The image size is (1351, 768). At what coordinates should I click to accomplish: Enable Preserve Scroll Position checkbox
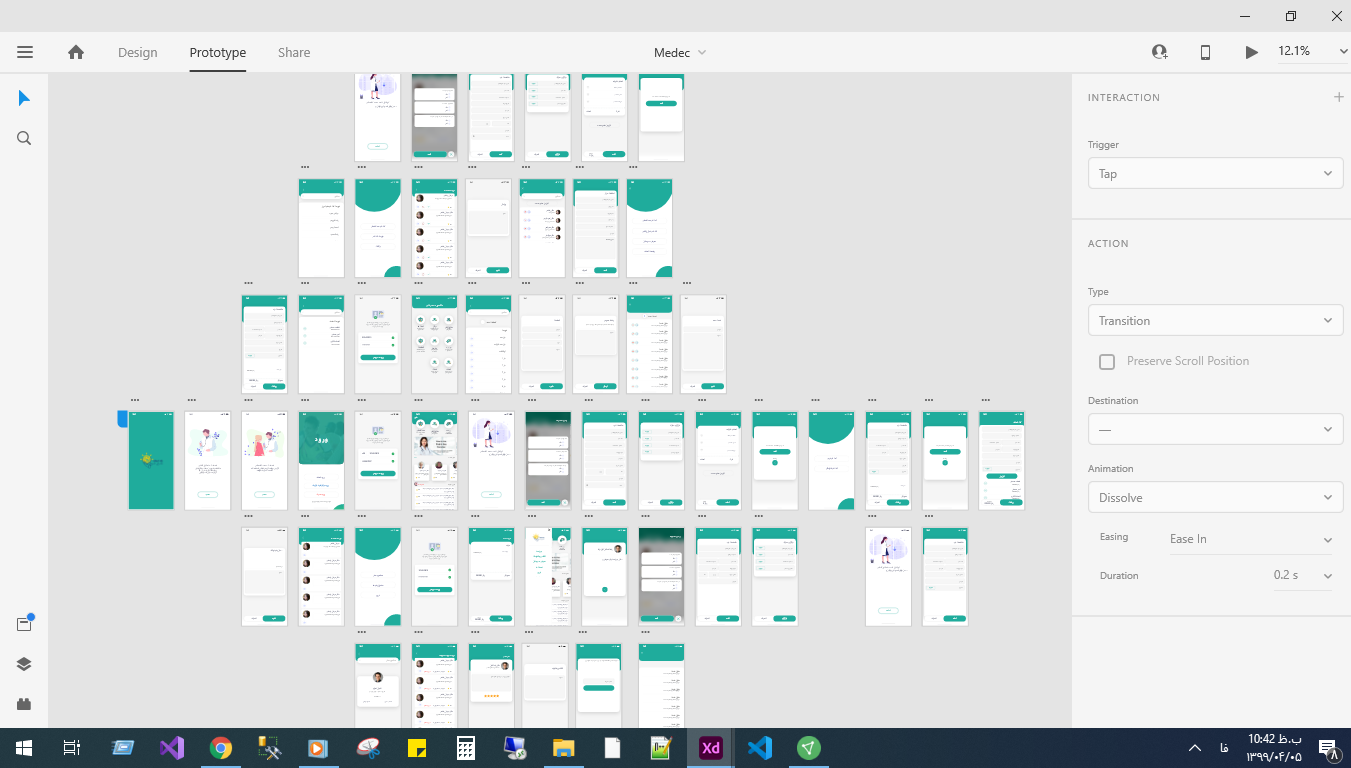[1107, 362]
